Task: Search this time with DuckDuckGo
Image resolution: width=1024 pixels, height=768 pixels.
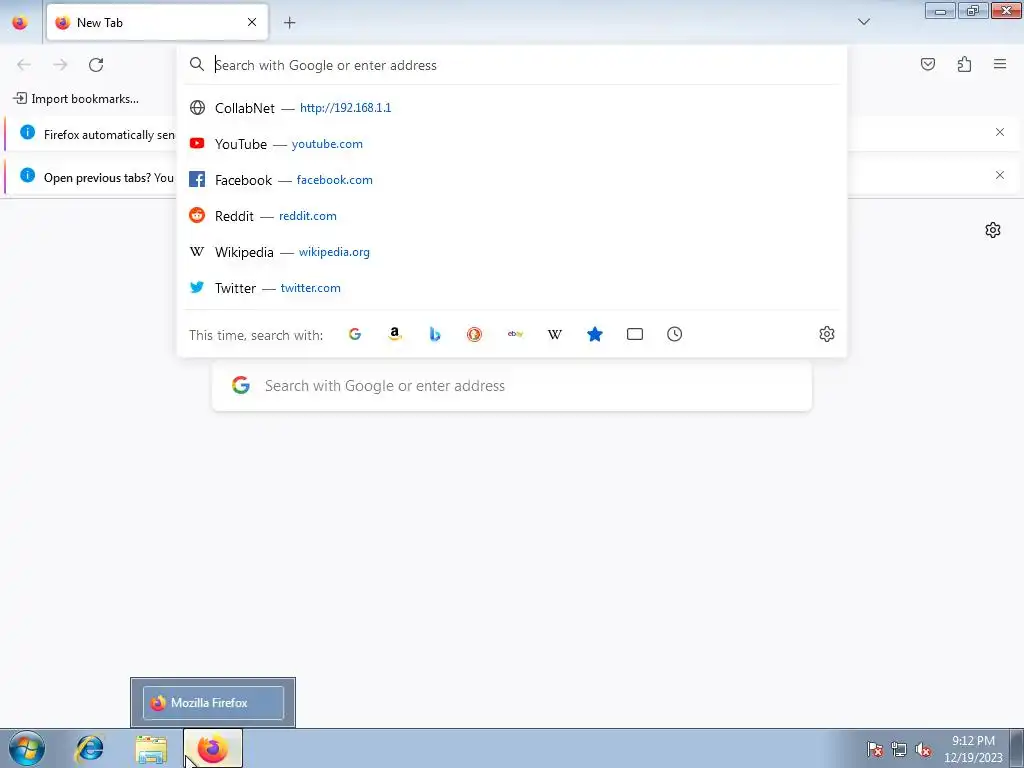Action: 475,334
